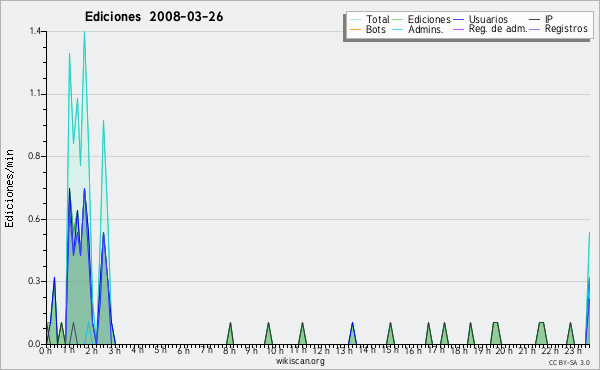Click the 8 h x-axis label
This screenshot has height=370, width=600.
[229, 350]
